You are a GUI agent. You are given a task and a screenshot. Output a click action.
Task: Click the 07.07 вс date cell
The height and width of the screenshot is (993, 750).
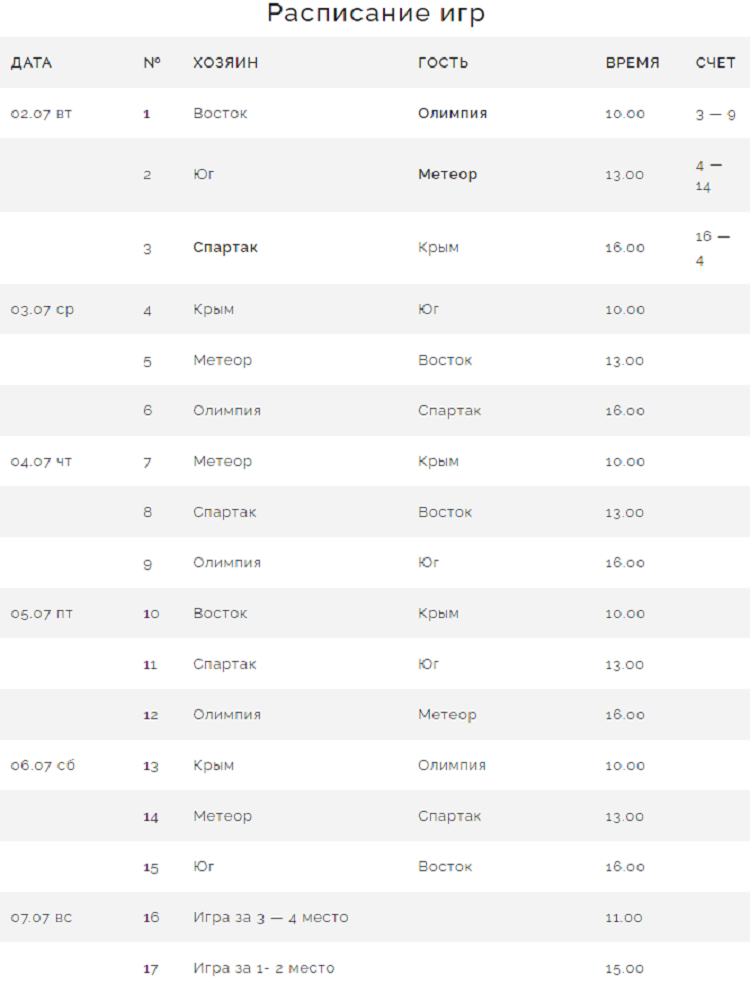point(41,917)
